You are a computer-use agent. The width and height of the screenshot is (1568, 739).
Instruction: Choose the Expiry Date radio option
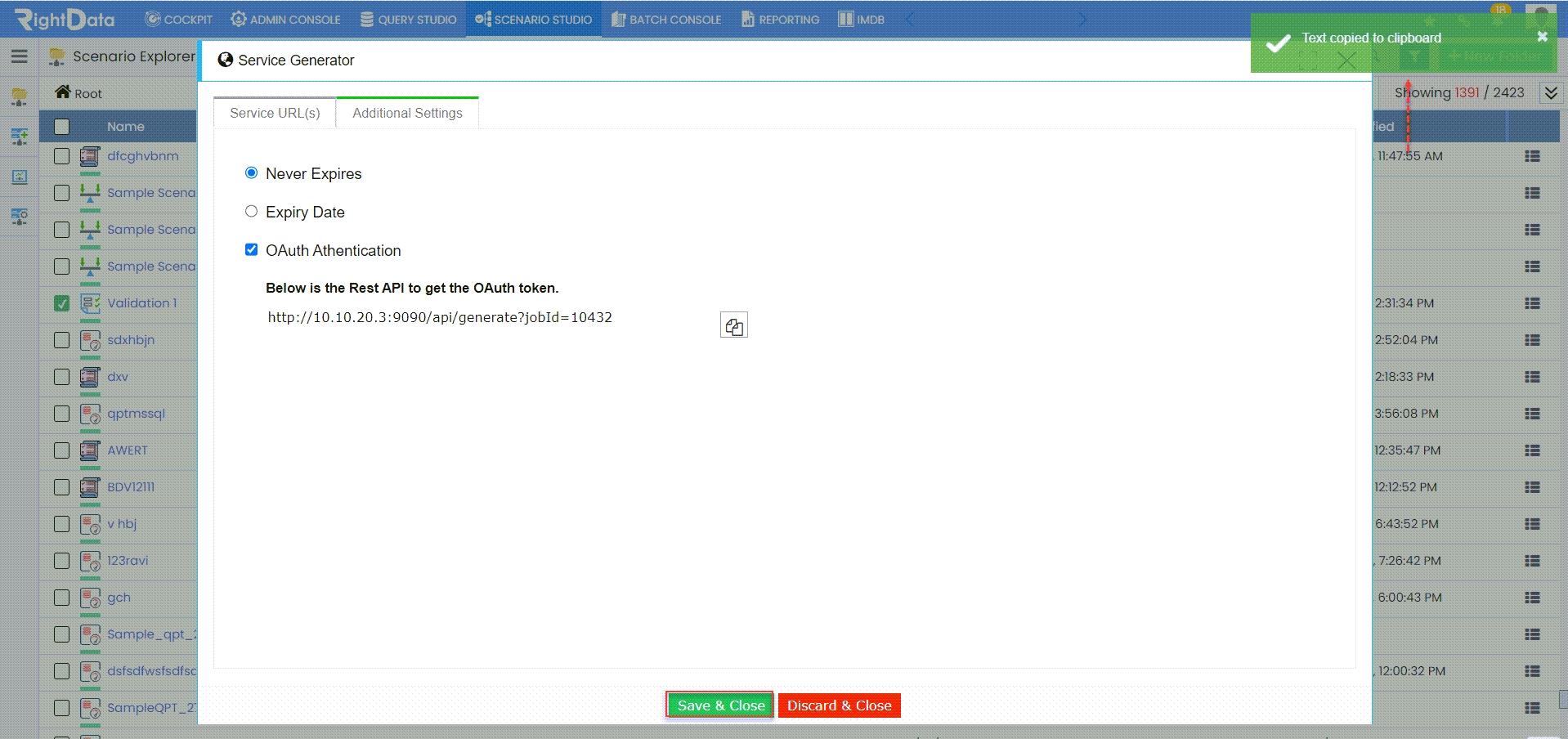[251, 211]
